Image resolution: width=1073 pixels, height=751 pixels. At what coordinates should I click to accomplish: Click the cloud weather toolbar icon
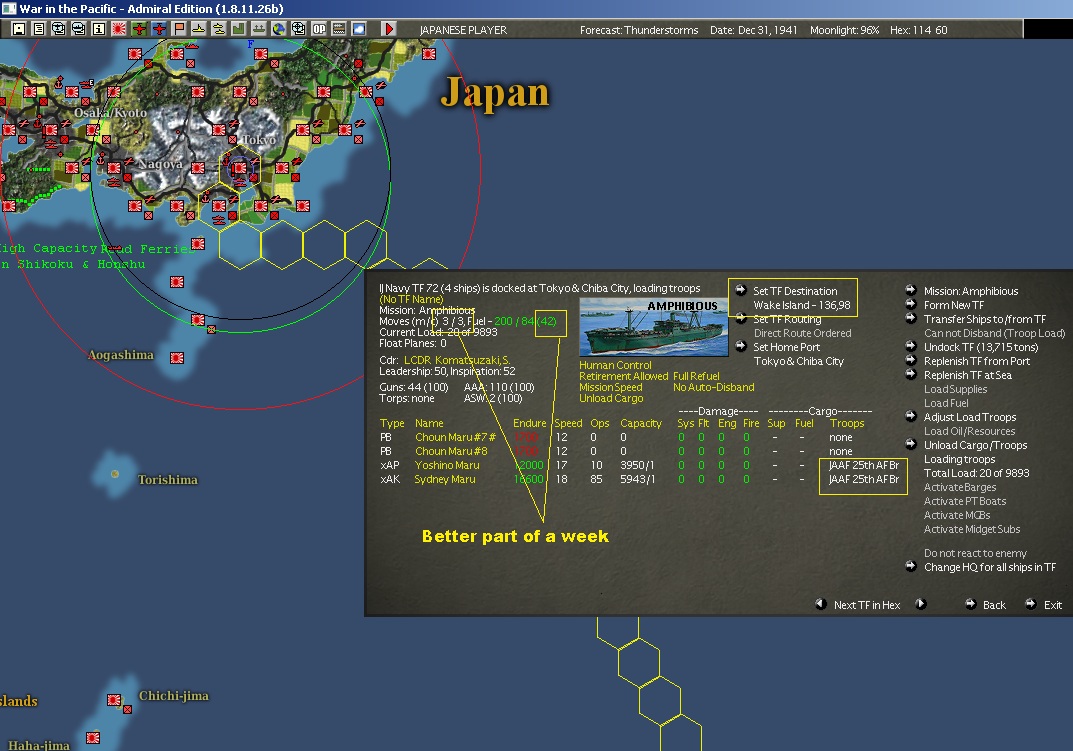click(x=359, y=29)
